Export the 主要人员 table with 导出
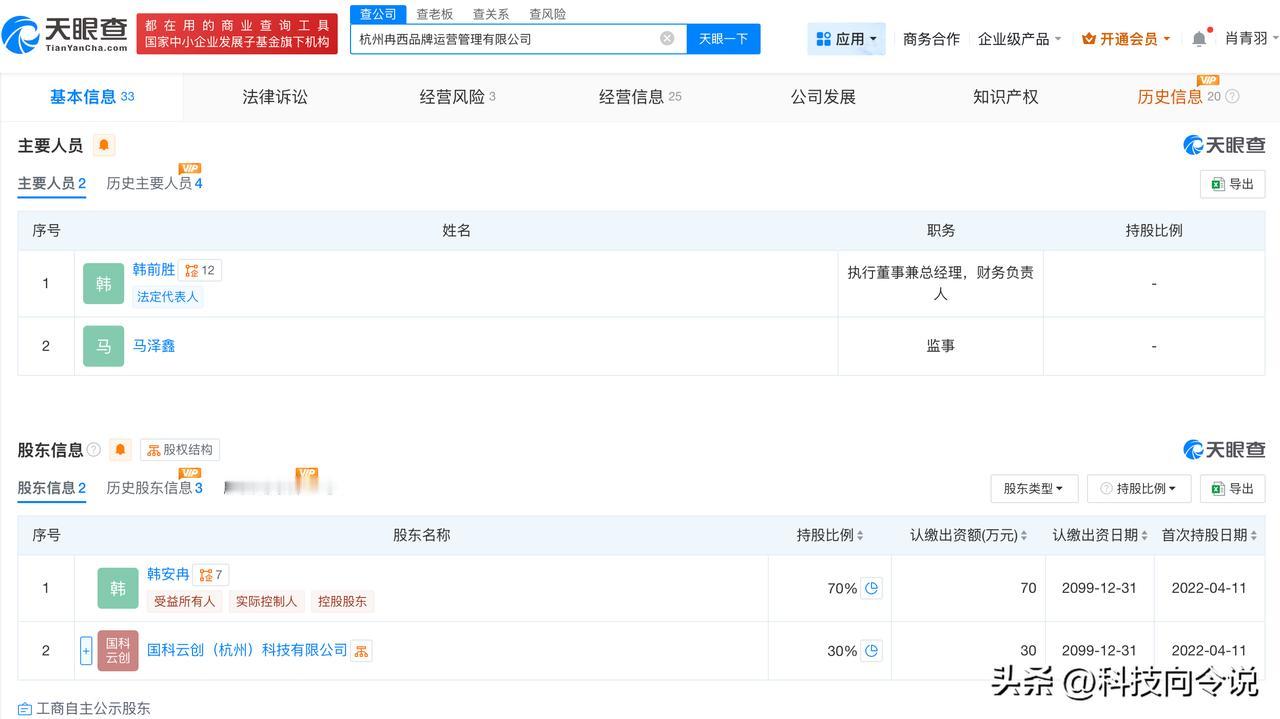The width and height of the screenshot is (1280, 719). [1232, 184]
